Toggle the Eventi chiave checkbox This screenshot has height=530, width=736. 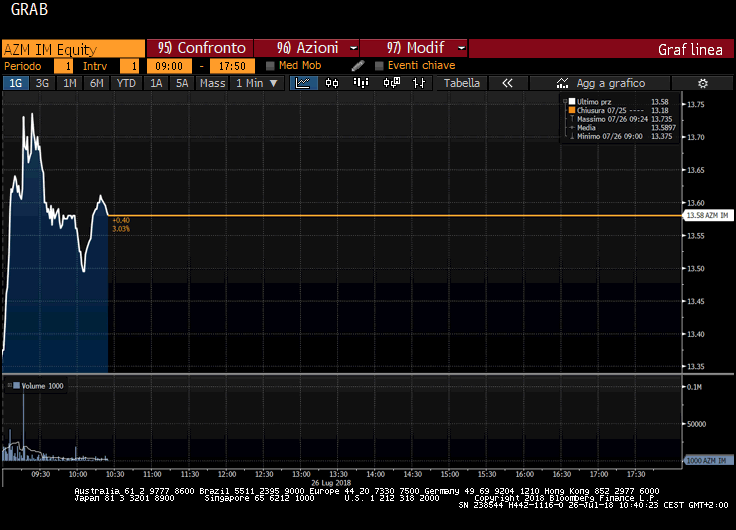379,66
